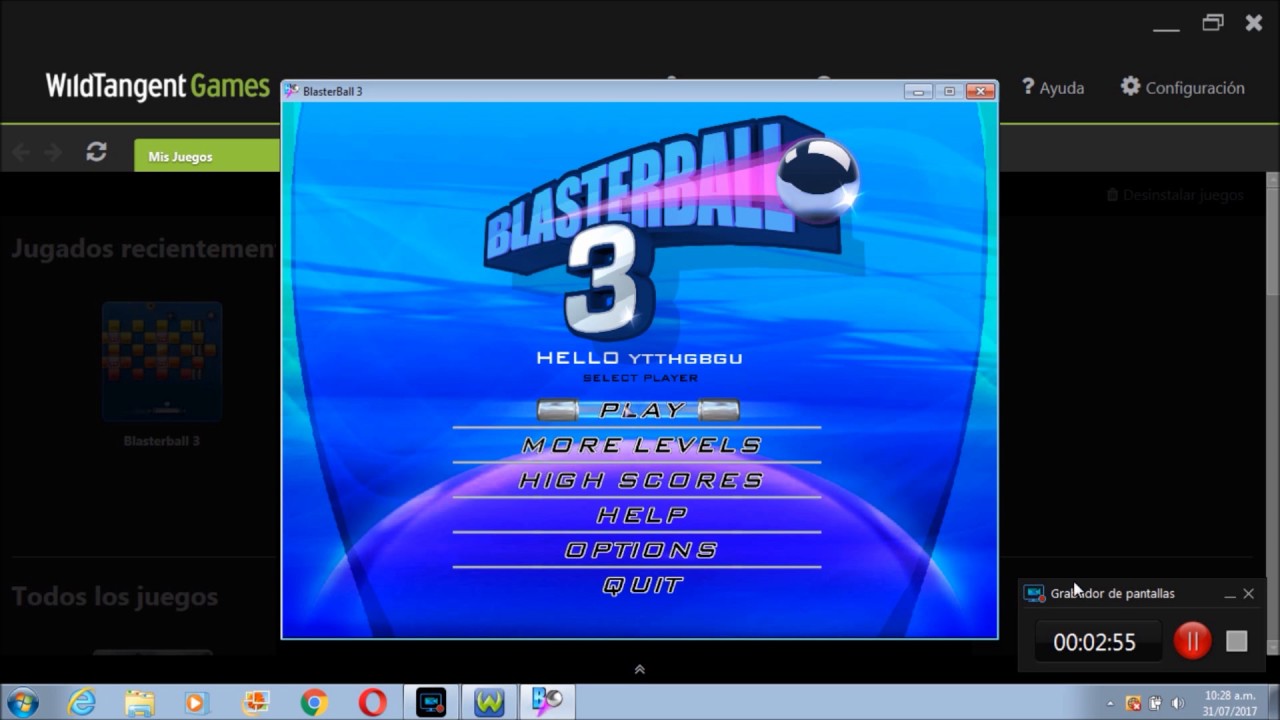The height and width of the screenshot is (720, 1280).
Task: Launch Internet Explorer from the taskbar
Action: tap(81, 702)
